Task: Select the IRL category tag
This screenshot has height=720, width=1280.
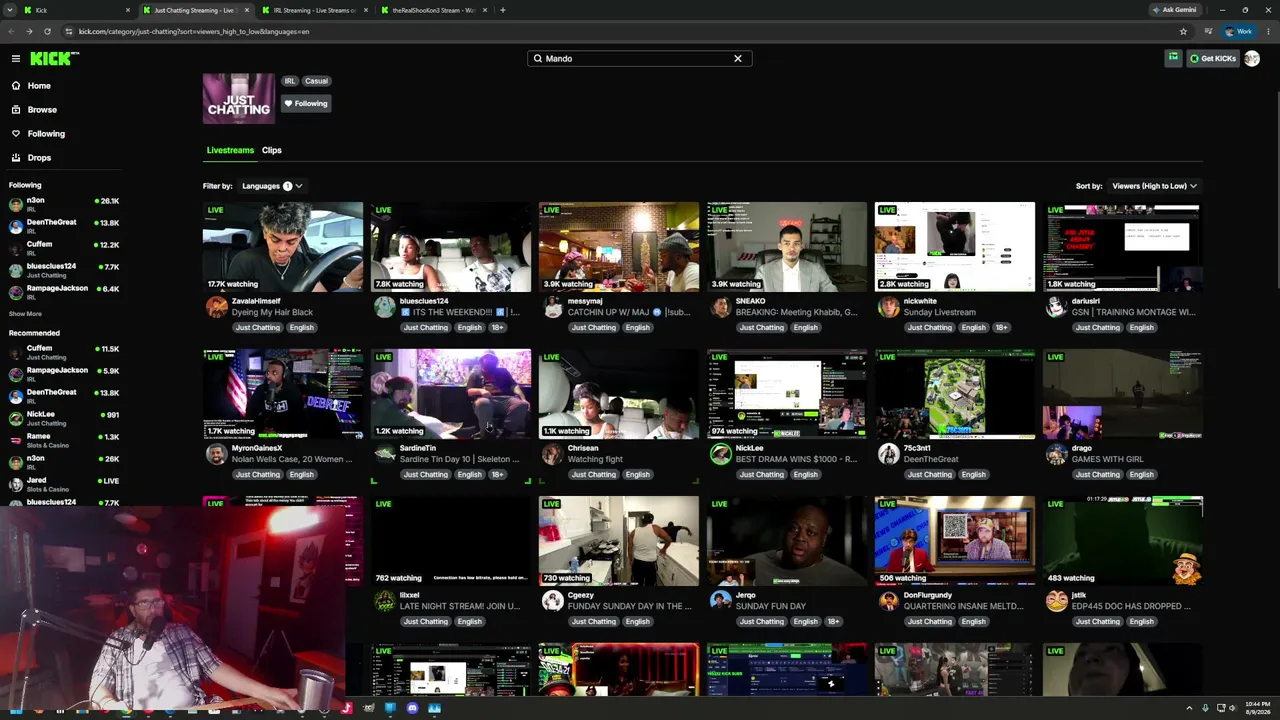Action: tap(290, 81)
